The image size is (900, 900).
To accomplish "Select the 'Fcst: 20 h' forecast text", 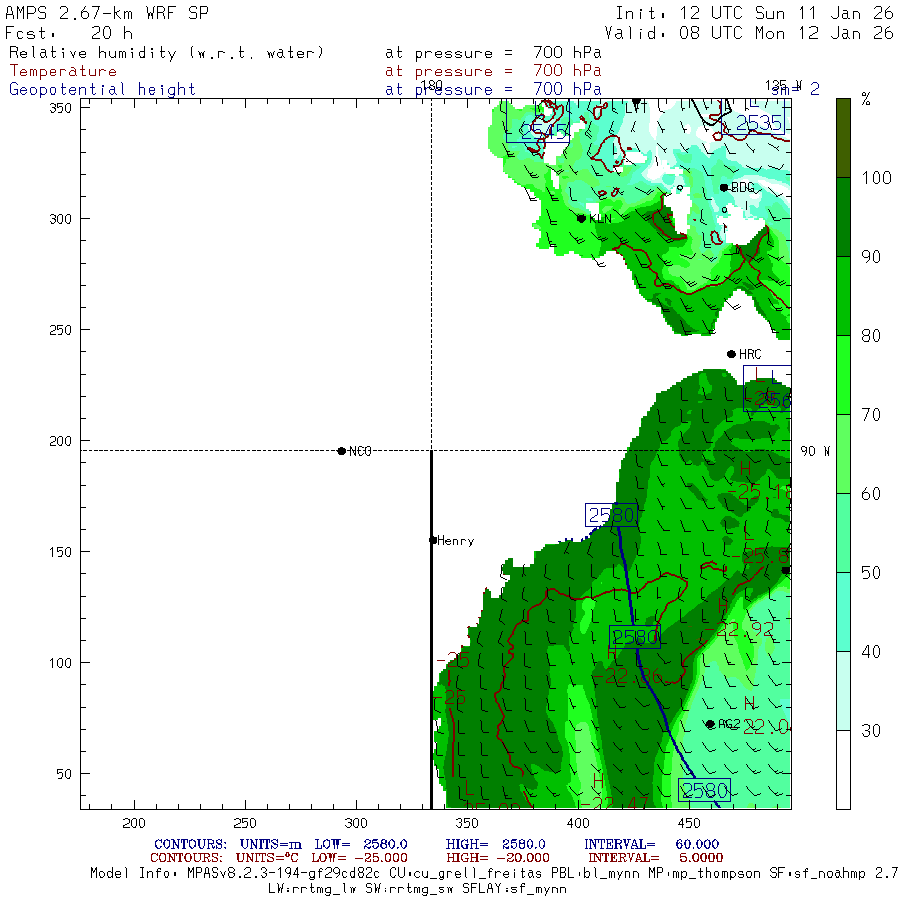I will (x=69, y=33).
